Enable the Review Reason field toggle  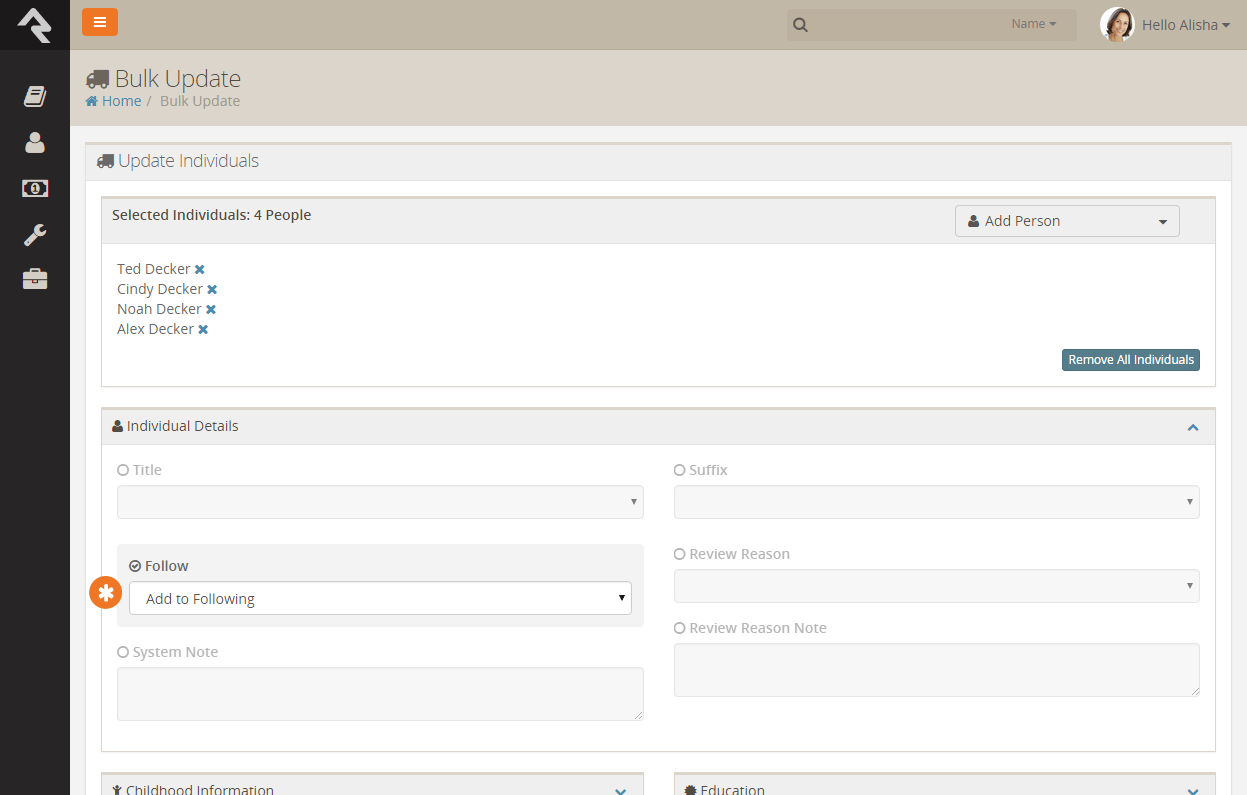(x=680, y=554)
